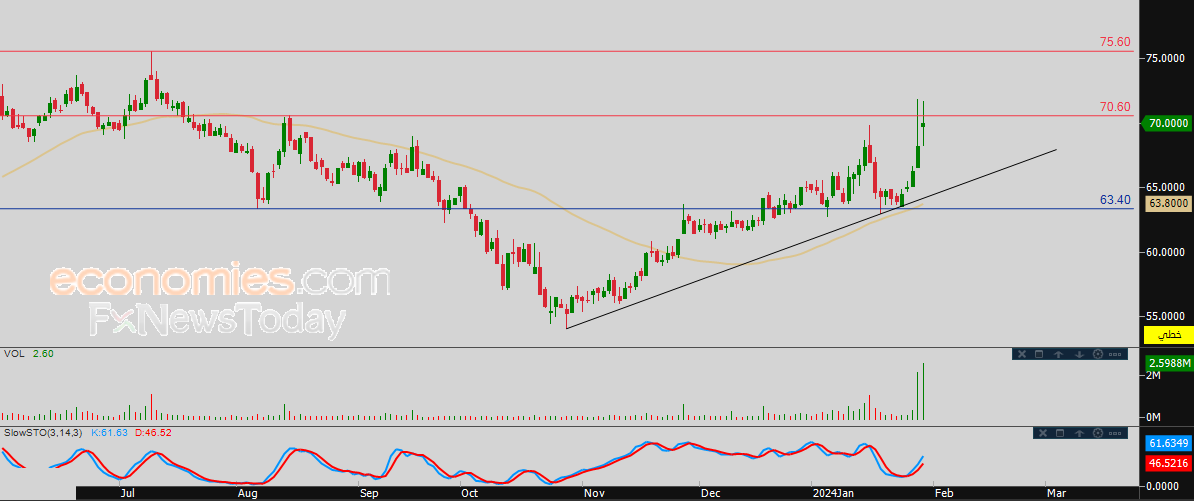Viewport: 1194px width, 501px height.
Task: Click the 2024Jan label on time axis
Action: point(835,493)
